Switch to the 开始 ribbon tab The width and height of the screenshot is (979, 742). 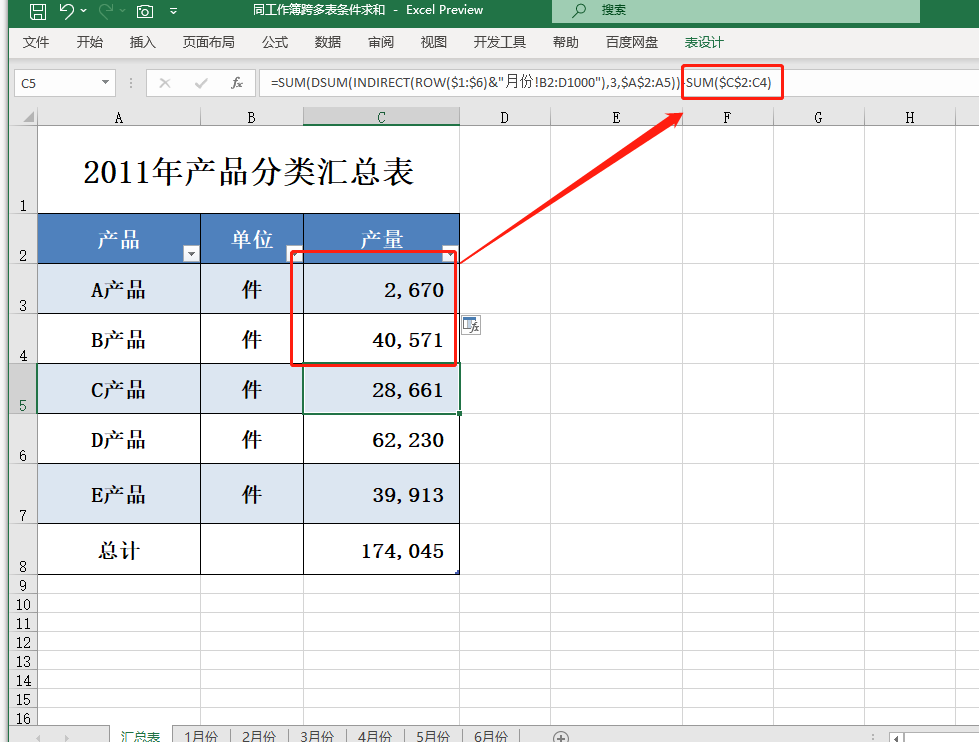click(x=89, y=42)
